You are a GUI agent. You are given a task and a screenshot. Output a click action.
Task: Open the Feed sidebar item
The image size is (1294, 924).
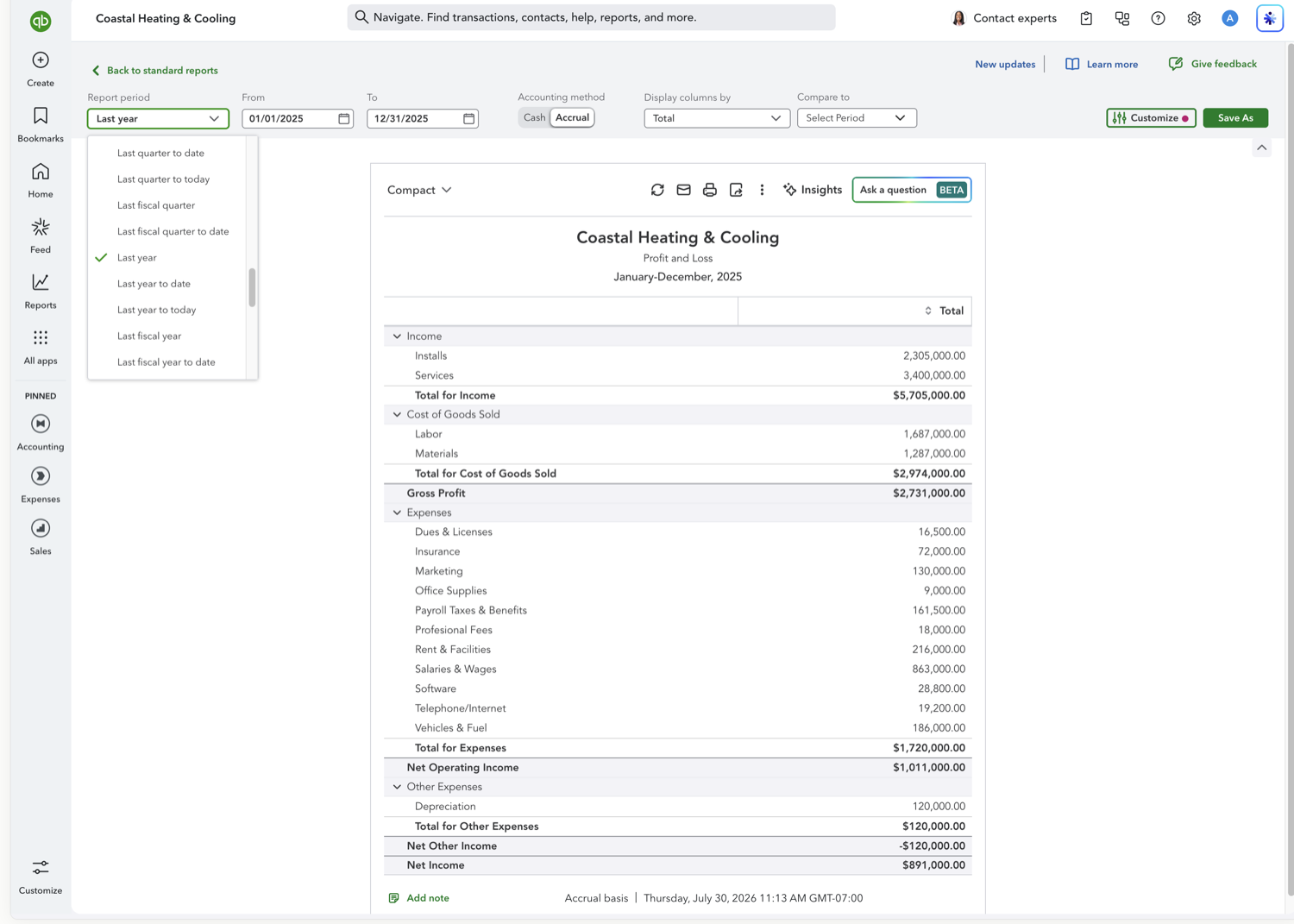(41, 236)
